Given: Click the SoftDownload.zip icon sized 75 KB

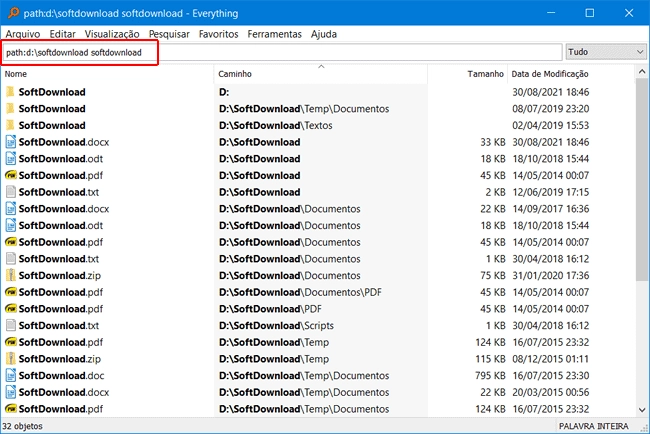Looking at the screenshot, I should pos(10,275).
